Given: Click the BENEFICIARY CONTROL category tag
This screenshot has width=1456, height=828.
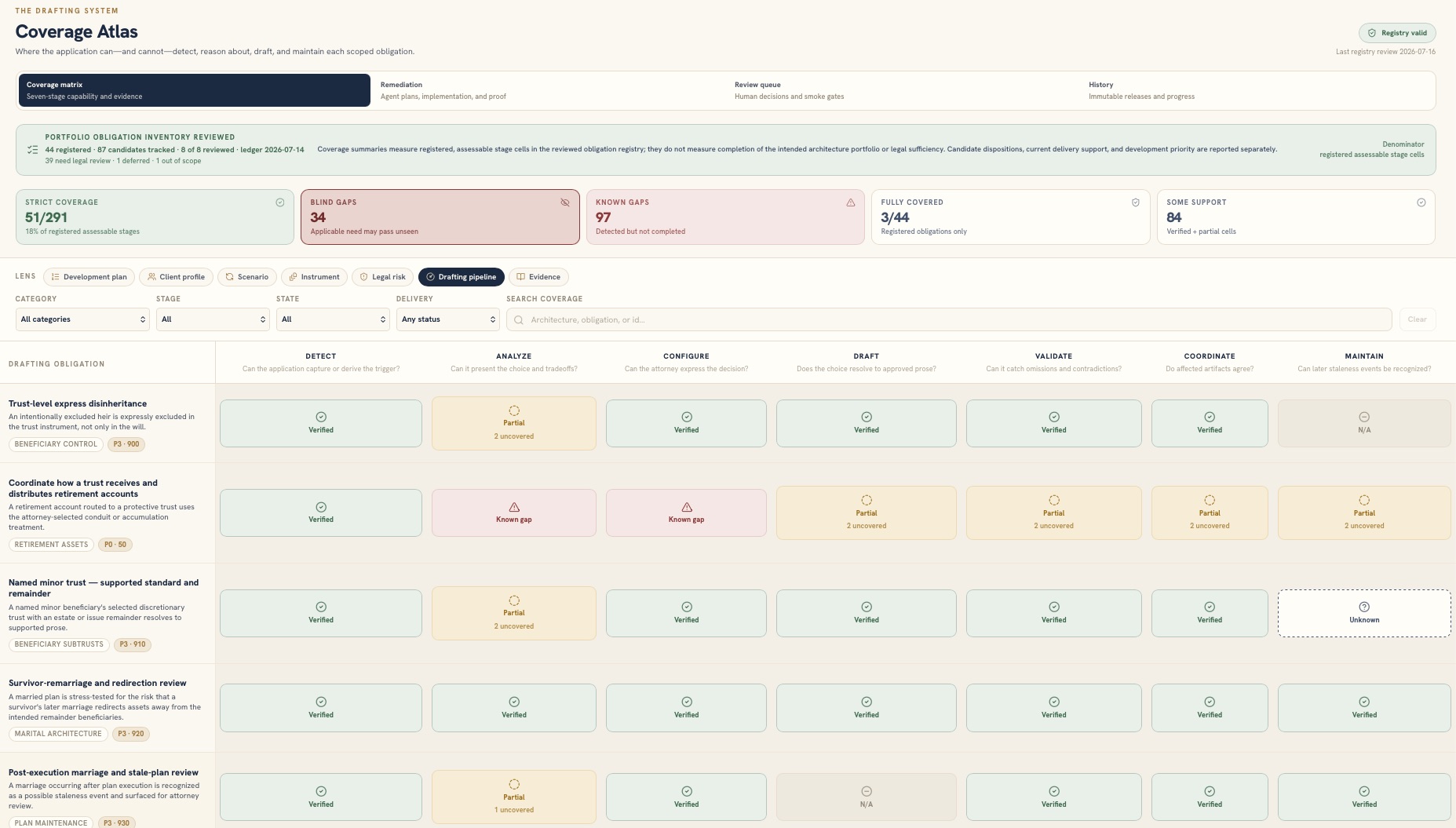Looking at the screenshot, I should (56, 444).
